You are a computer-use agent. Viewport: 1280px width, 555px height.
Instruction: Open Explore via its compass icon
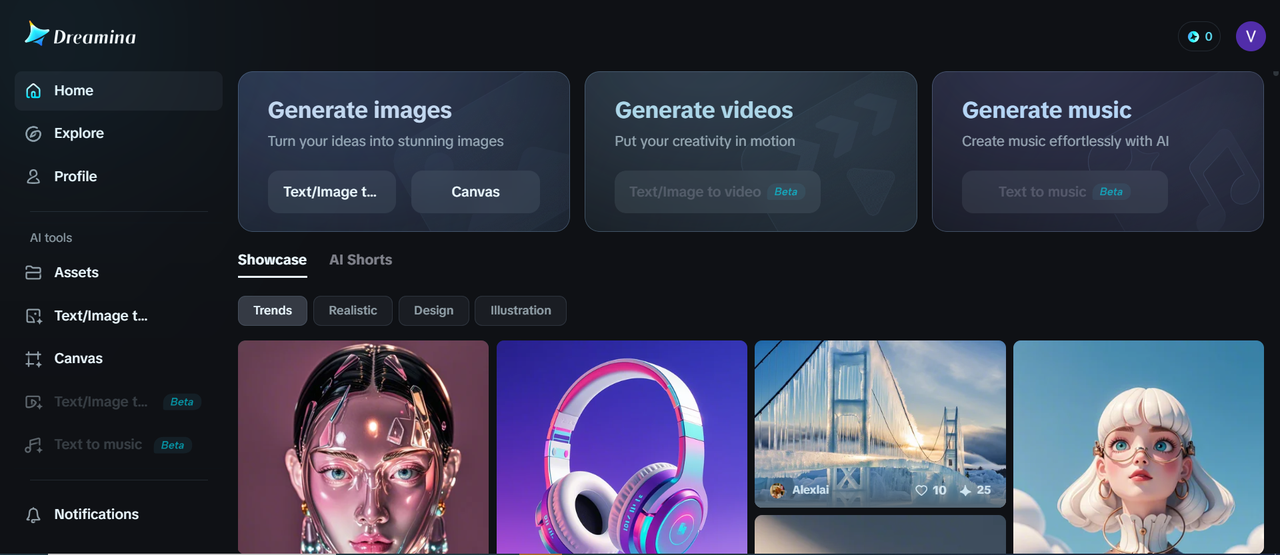tap(34, 134)
